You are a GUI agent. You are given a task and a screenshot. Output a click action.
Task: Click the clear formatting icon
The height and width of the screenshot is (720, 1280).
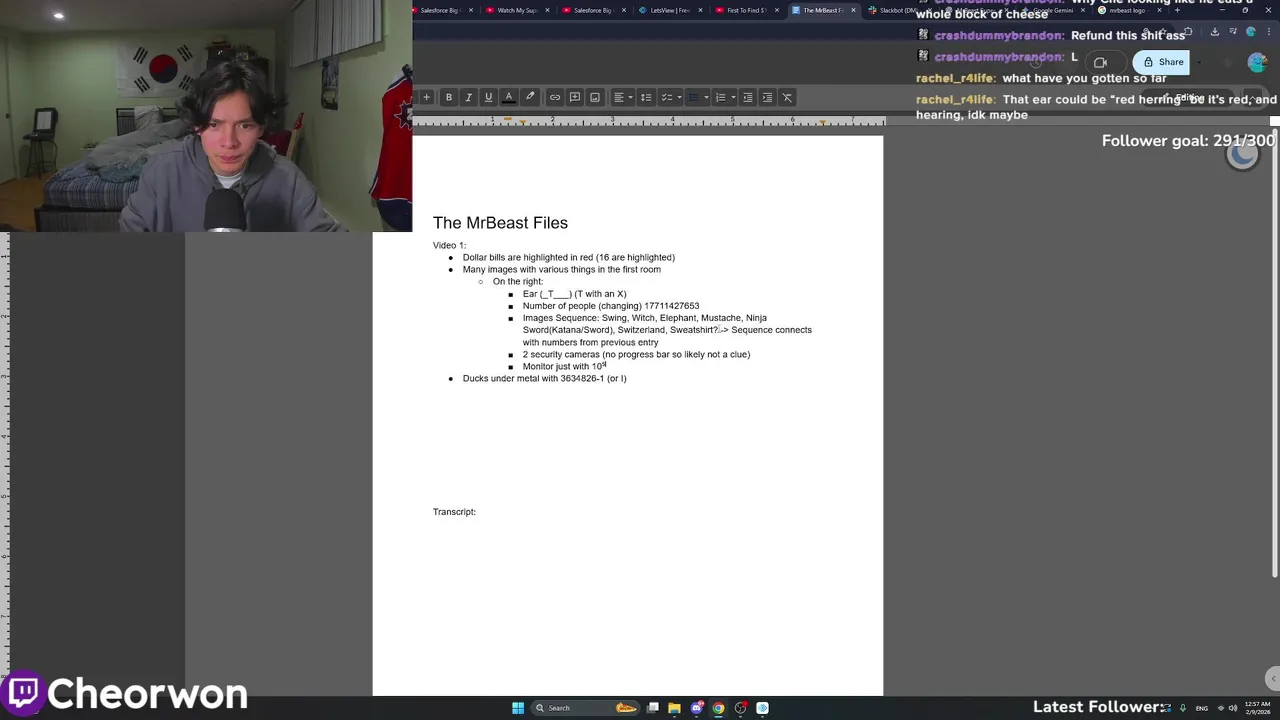[787, 97]
